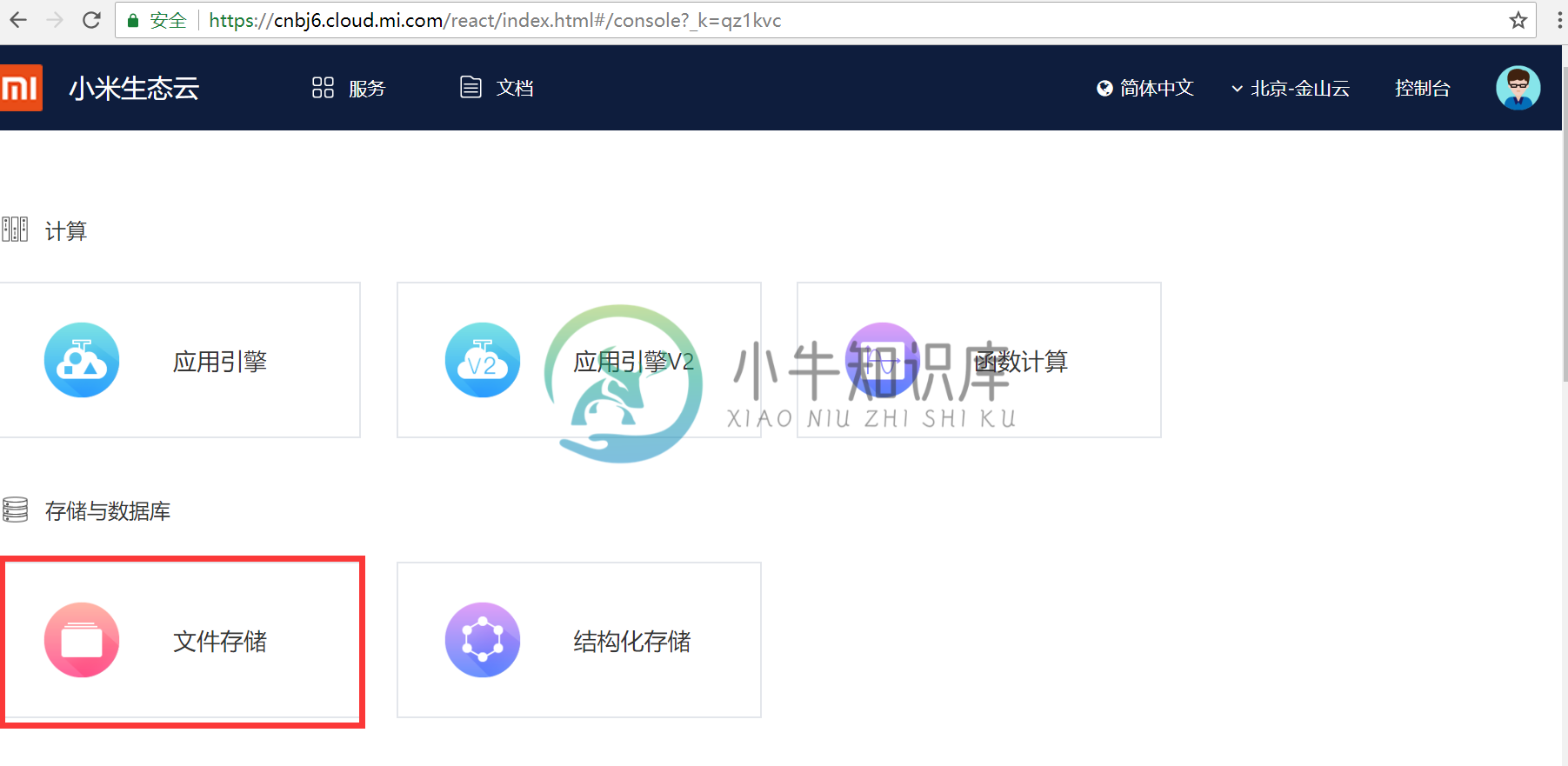The image size is (1568, 766).
Task: Expand the region chevron arrow
Action: pyautogui.click(x=1237, y=89)
